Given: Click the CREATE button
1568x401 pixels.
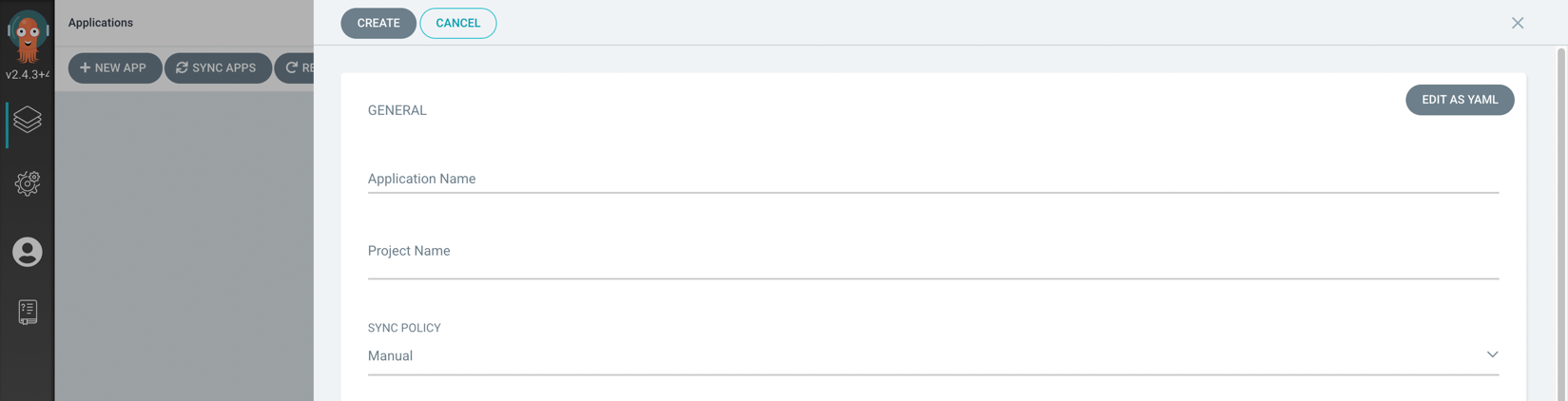Looking at the screenshot, I should click(x=378, y=23).
